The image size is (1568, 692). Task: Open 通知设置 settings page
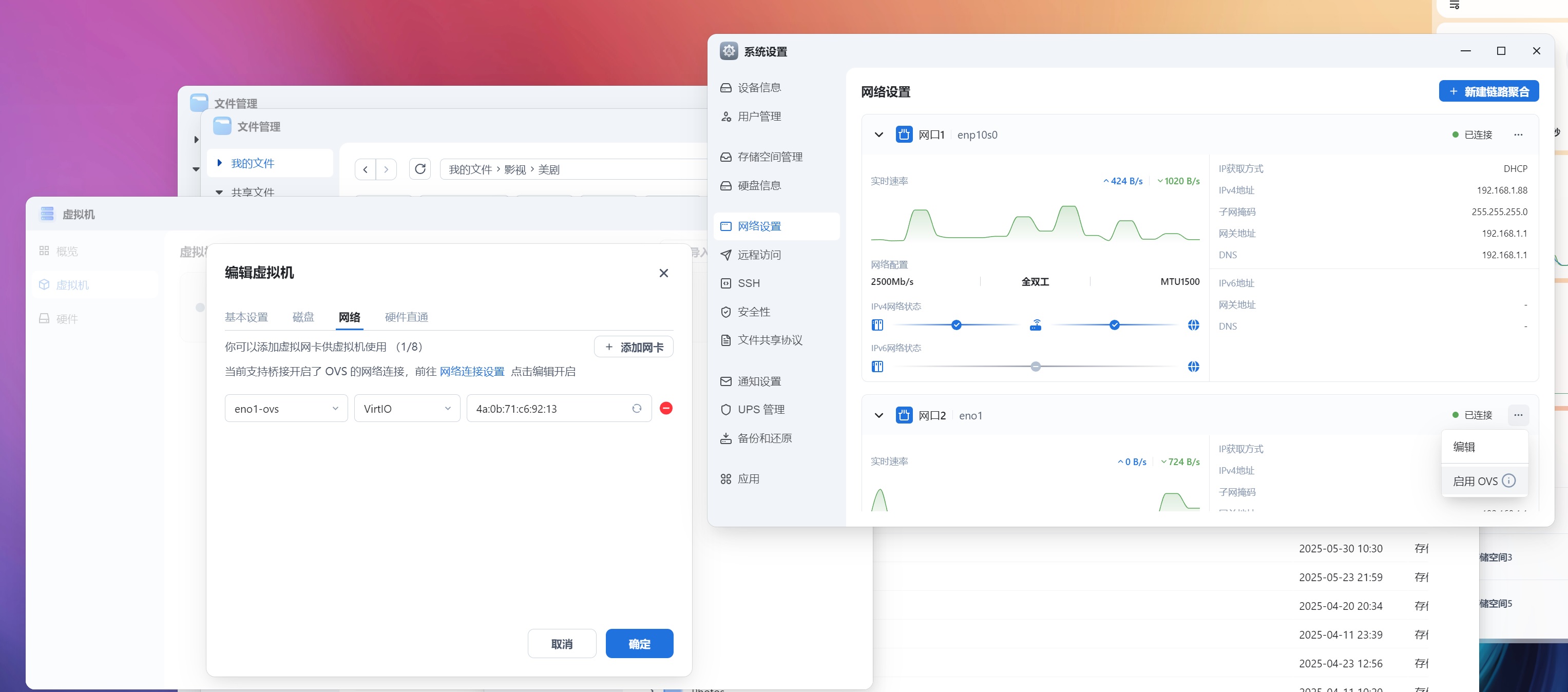pyautogui.click(x=758, y=381)
